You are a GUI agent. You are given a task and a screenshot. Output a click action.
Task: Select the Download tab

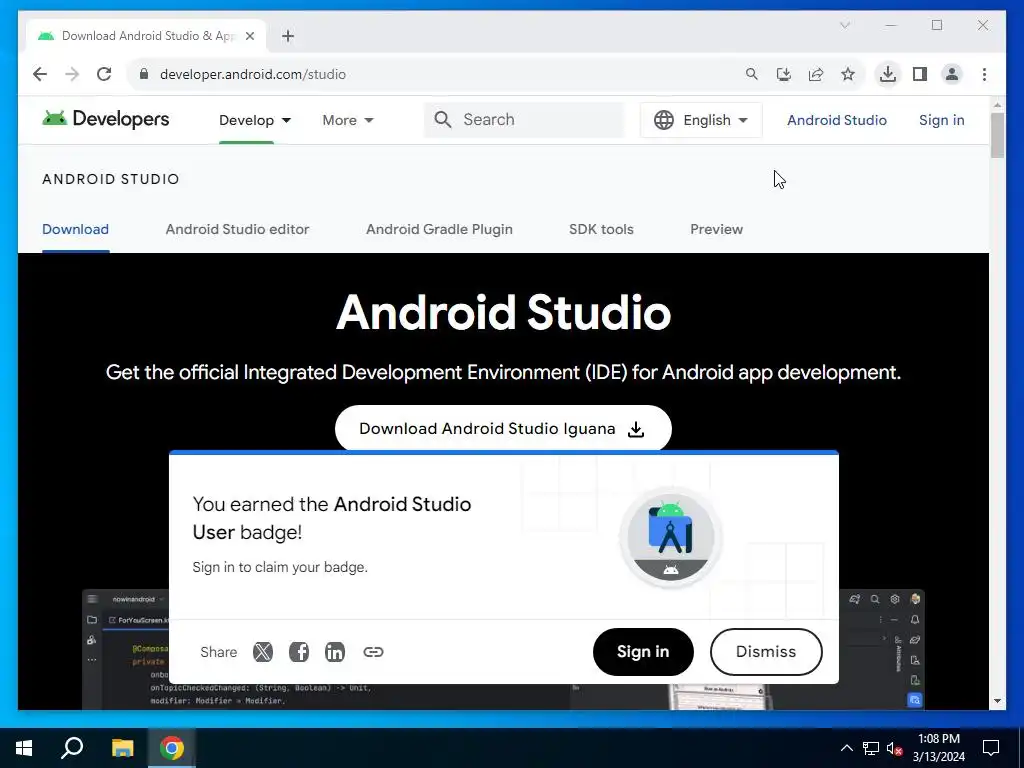pyautogui.click(x=75, y=229)
